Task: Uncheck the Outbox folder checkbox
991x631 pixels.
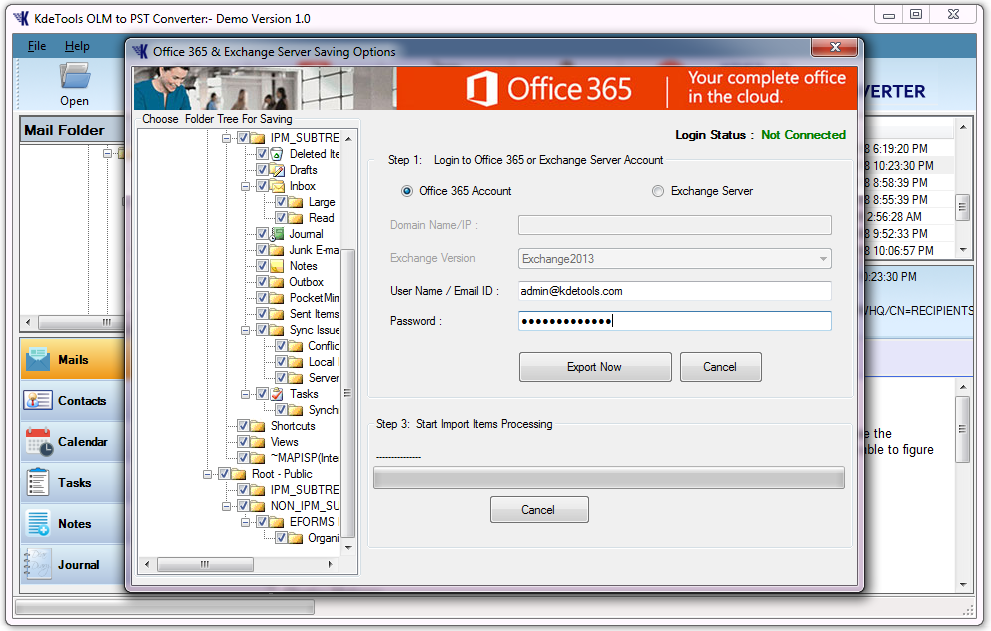Action: pyautogui.click(x=262, y=281)
